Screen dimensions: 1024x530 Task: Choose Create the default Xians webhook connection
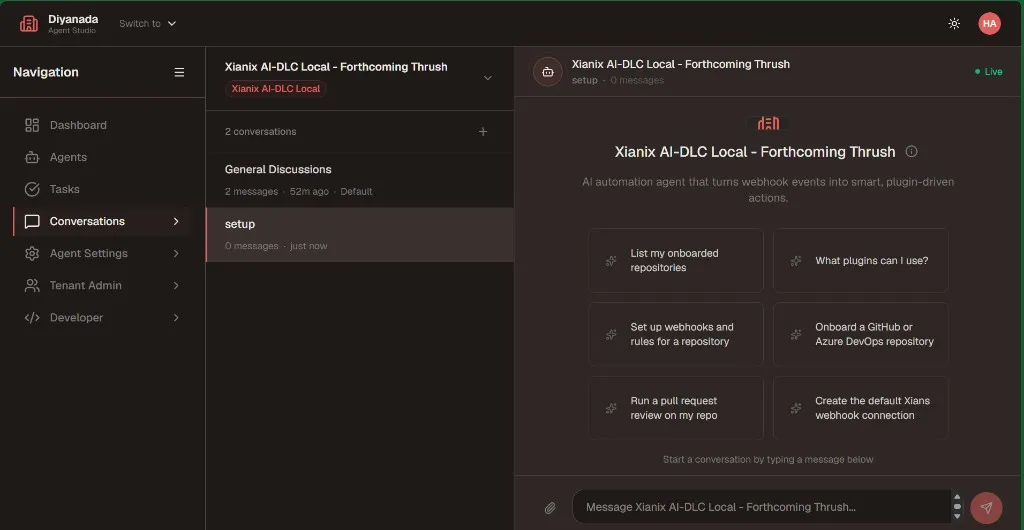pyautogui.click(x=861, y=408)
